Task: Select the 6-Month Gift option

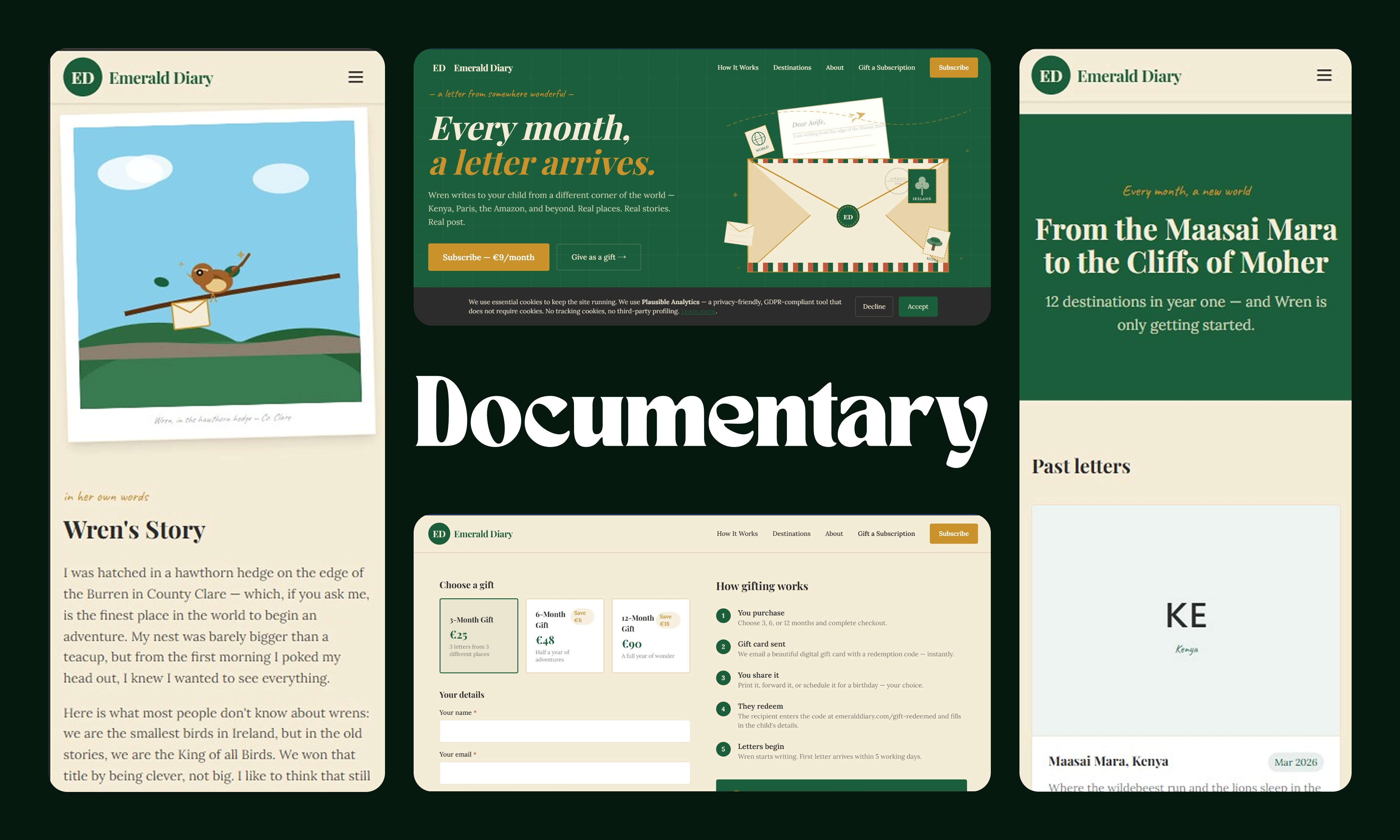Action: [565, 636]
